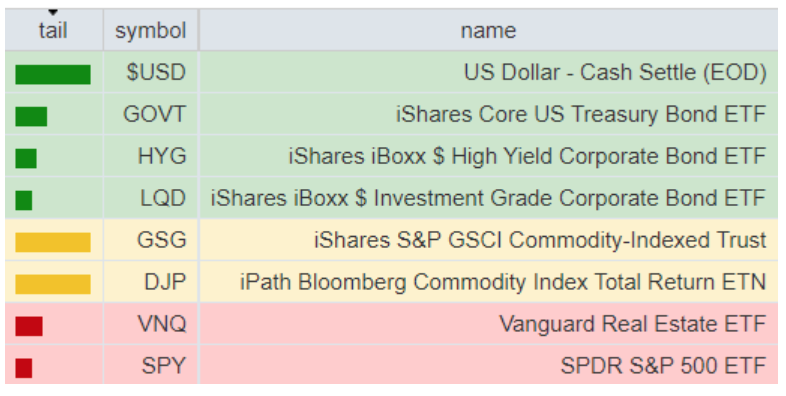
Task: Select SPDR S&P 500 ETF name
Action: click(663, 365)
